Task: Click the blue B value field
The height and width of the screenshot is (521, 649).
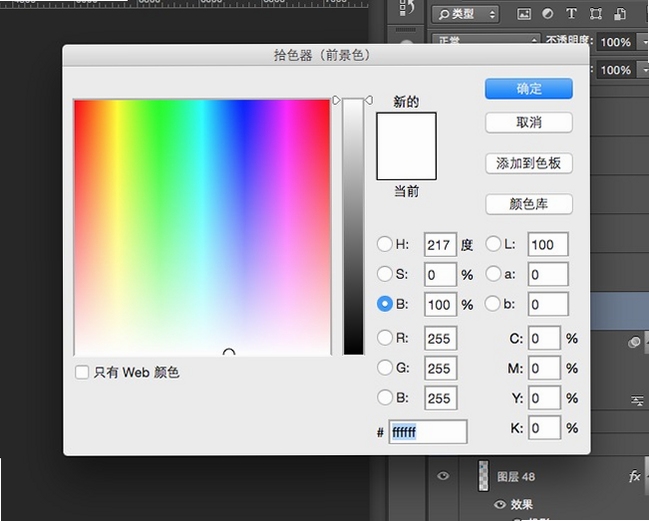Action: click(x=440, y=398)
